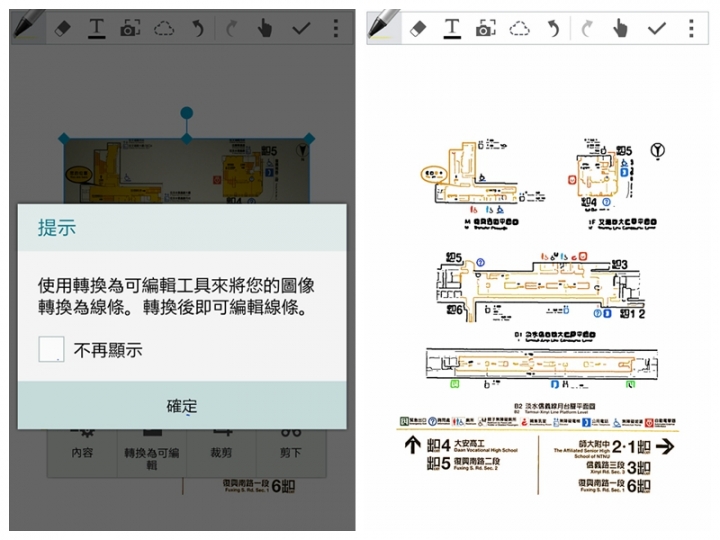Click the 師大附中 2·1出口 label
Image resolution: width=720 pixels, height=540 pixels.
pos(602,447)
